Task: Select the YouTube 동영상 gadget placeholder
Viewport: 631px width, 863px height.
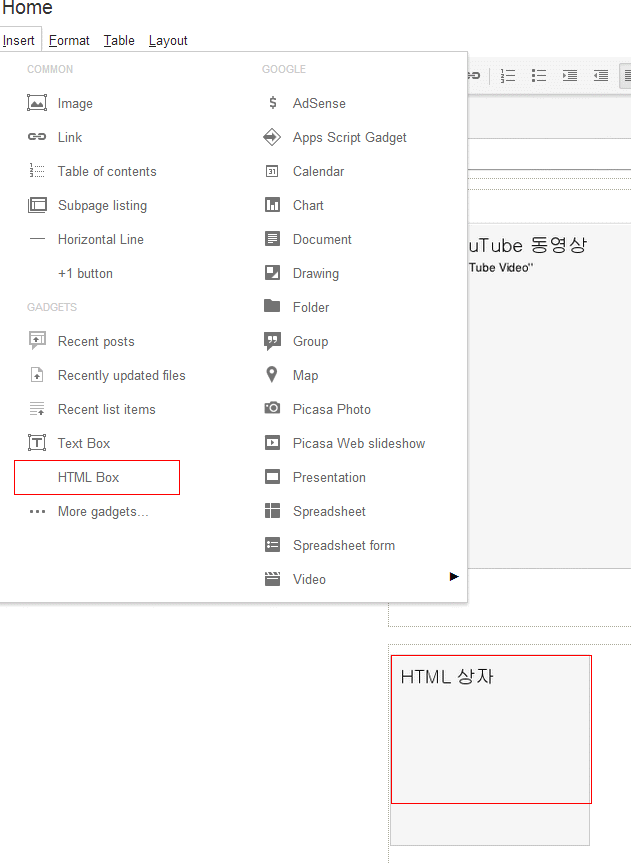Action: (550, 395)
